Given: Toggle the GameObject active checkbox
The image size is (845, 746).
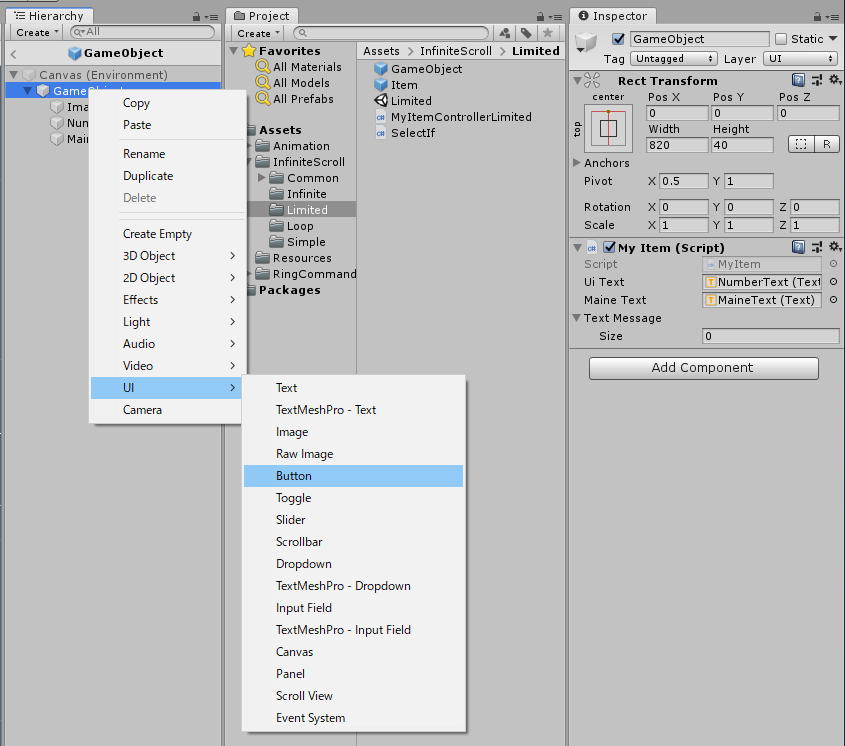Looking at the screenshot, I should click(x=618, y=39).
